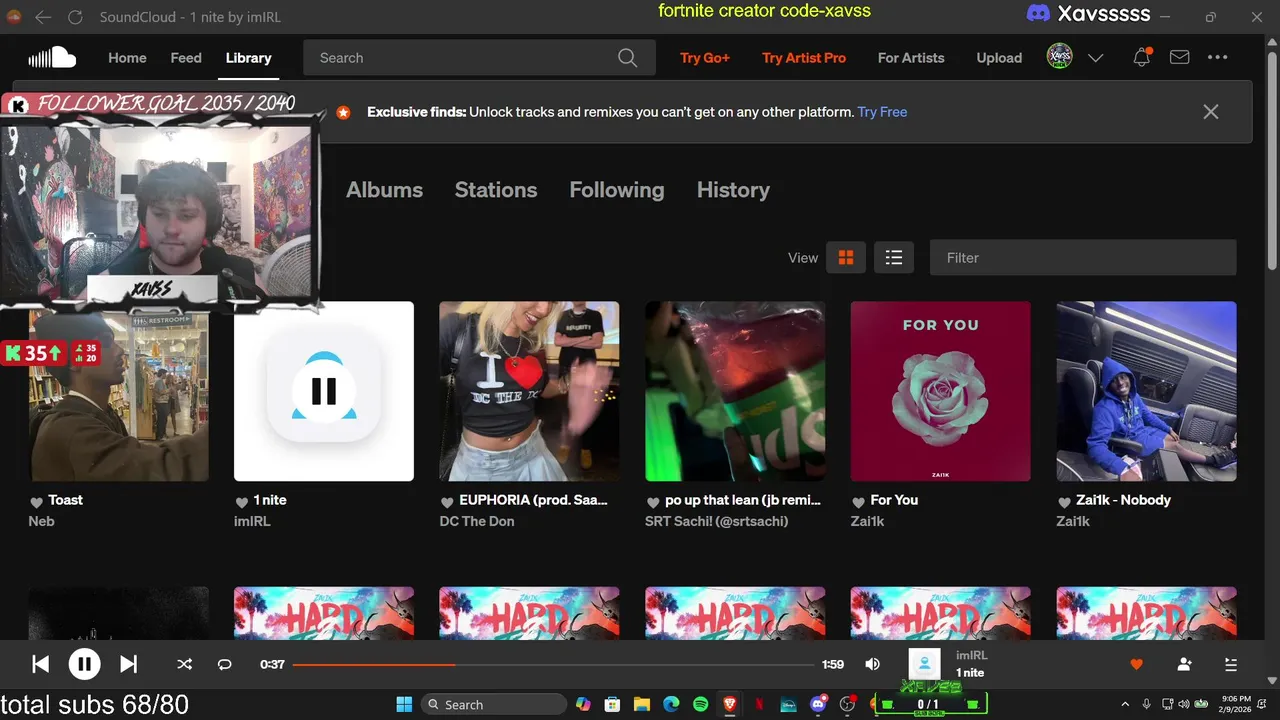Click the browser back arrow

(x=43, y=17)
